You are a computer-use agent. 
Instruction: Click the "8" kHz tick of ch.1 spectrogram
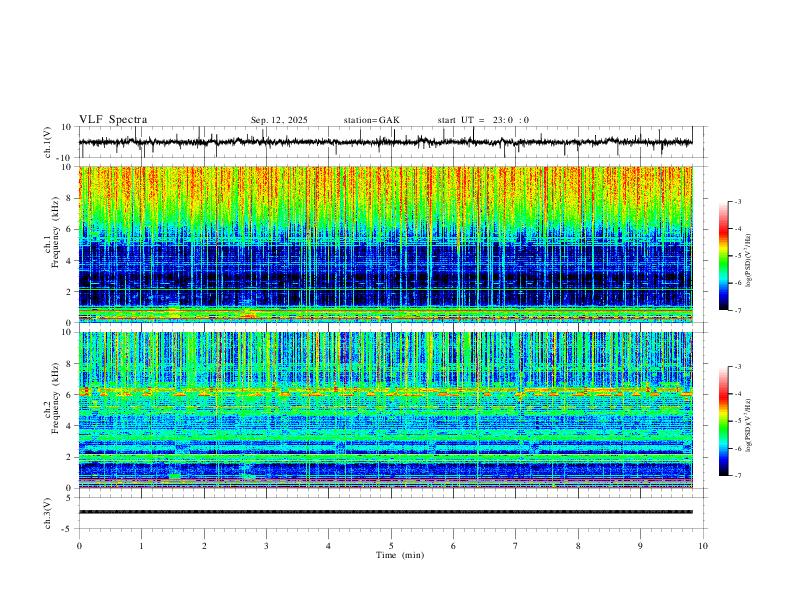tap(69, 198)
